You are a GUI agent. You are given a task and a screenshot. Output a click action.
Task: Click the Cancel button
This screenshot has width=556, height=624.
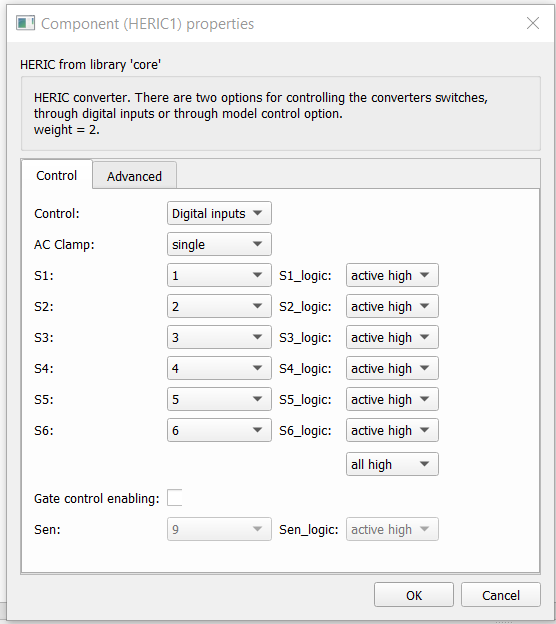pyautogui.click(x=501, y=595)
